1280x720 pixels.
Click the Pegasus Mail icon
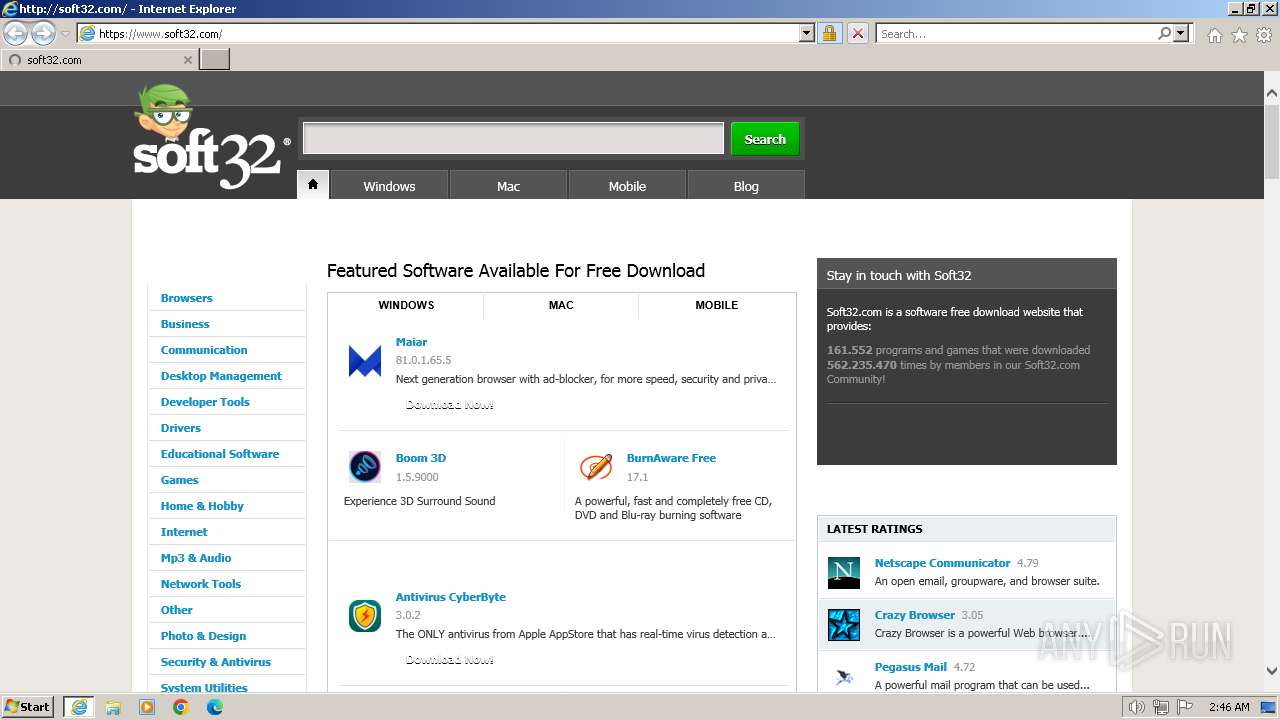(x=844, y=677)
